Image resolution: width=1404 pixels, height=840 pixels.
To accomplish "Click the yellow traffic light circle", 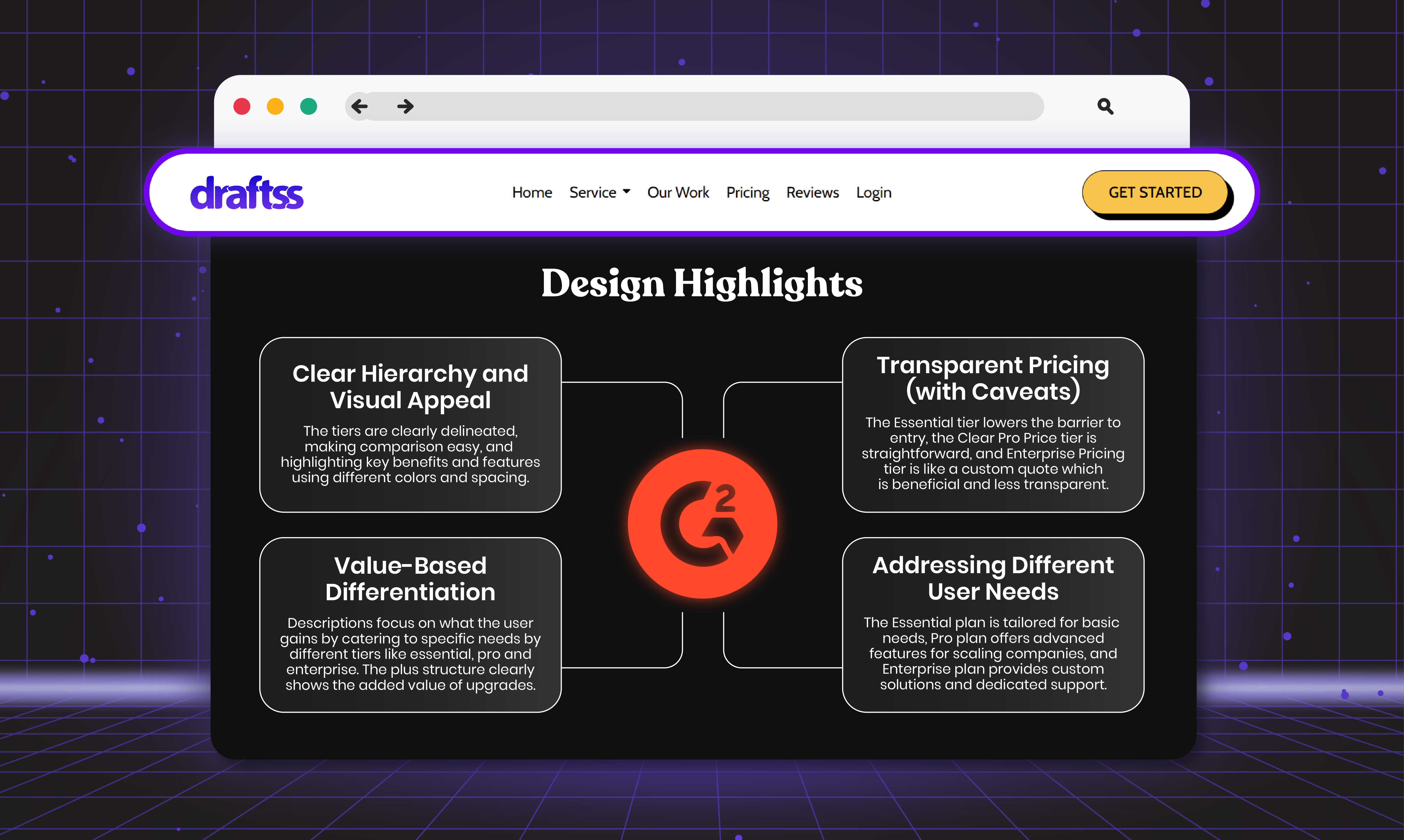I will [275, 106].
